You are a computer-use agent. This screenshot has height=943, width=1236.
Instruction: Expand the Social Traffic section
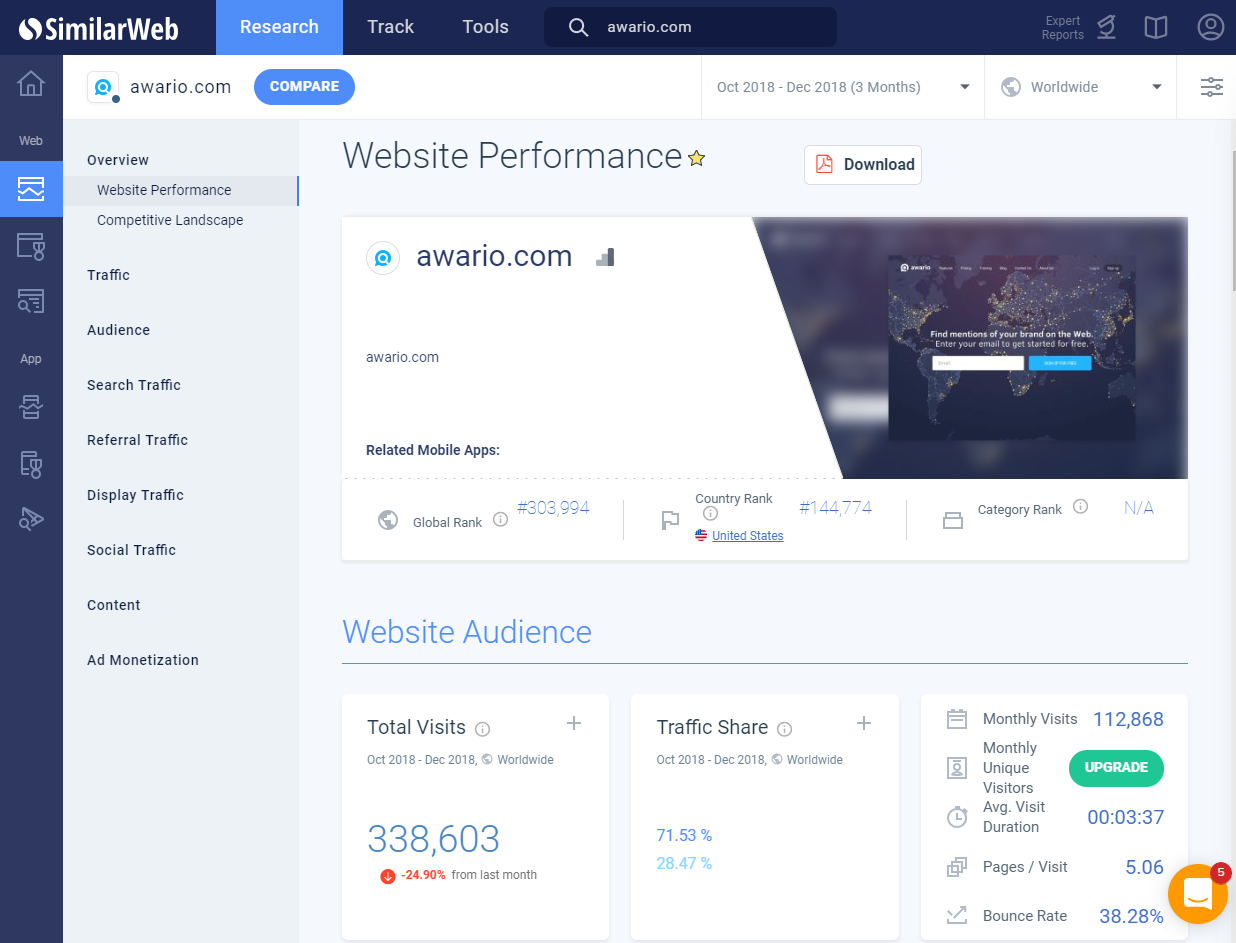click(x=131, y=550)
